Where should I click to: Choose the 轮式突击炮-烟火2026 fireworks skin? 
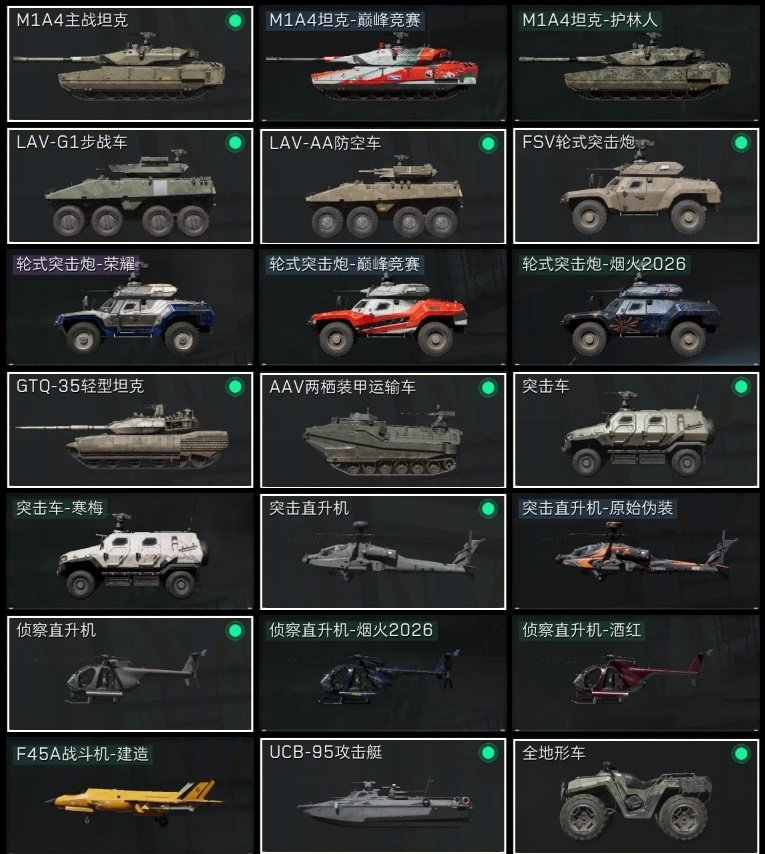[636, 308]
